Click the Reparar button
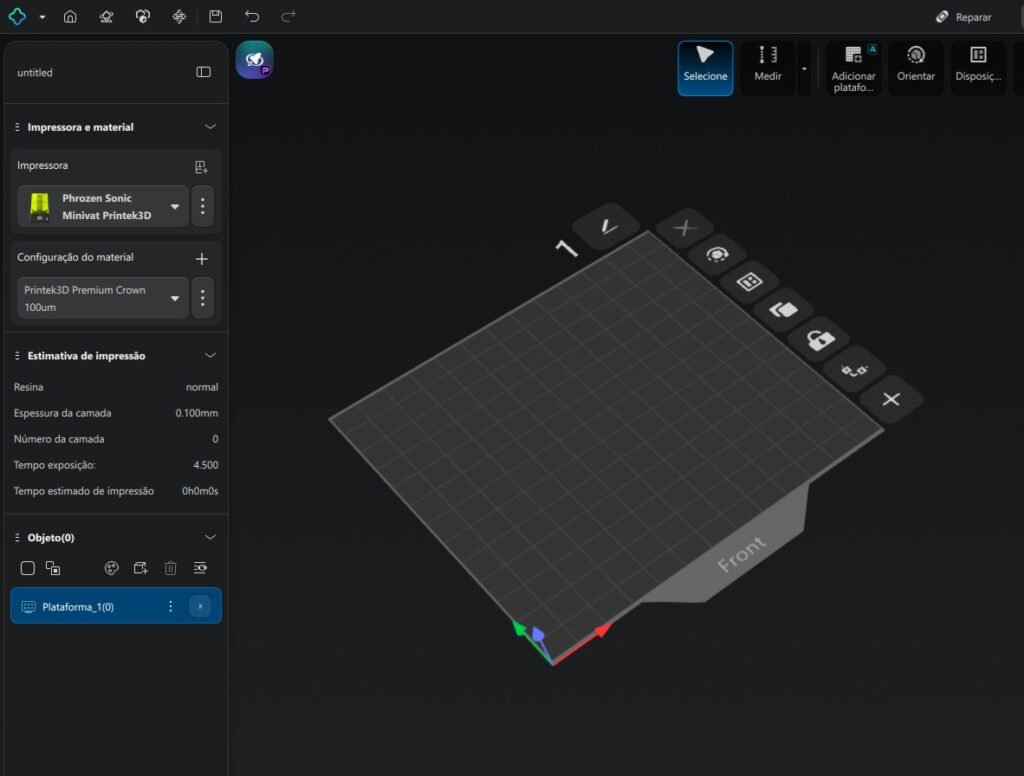 click(964, 17)
